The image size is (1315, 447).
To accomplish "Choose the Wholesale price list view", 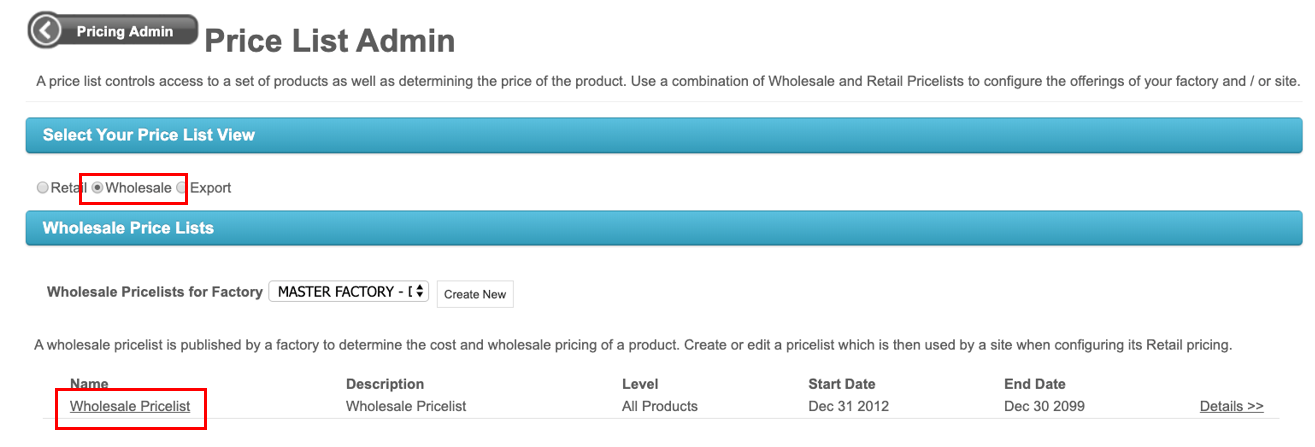I will (98, 187).
